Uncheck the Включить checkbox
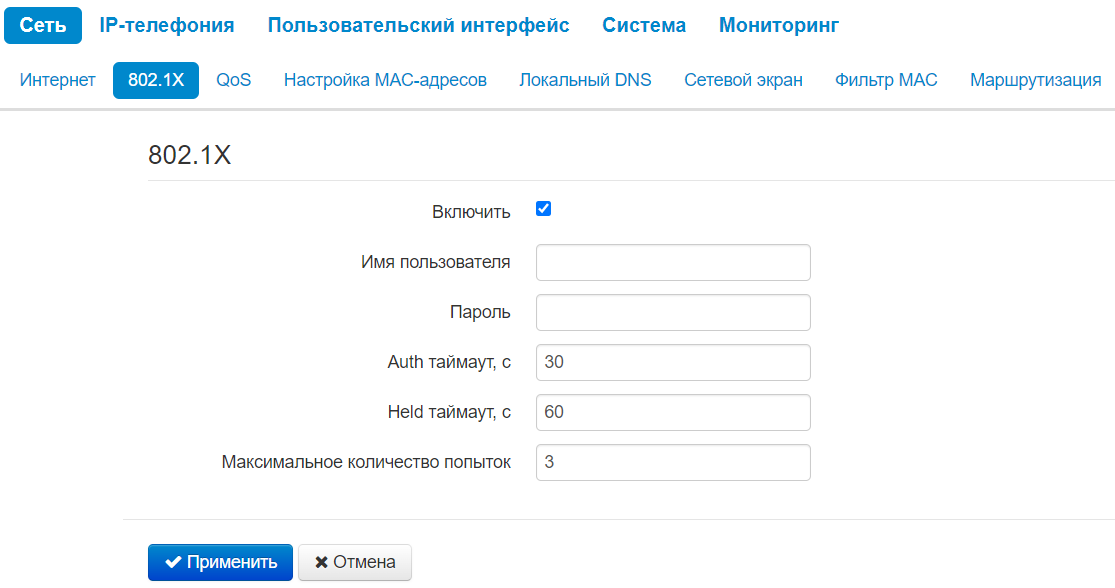Viewport: 1115px width, 588px height. tap(544, 209)
